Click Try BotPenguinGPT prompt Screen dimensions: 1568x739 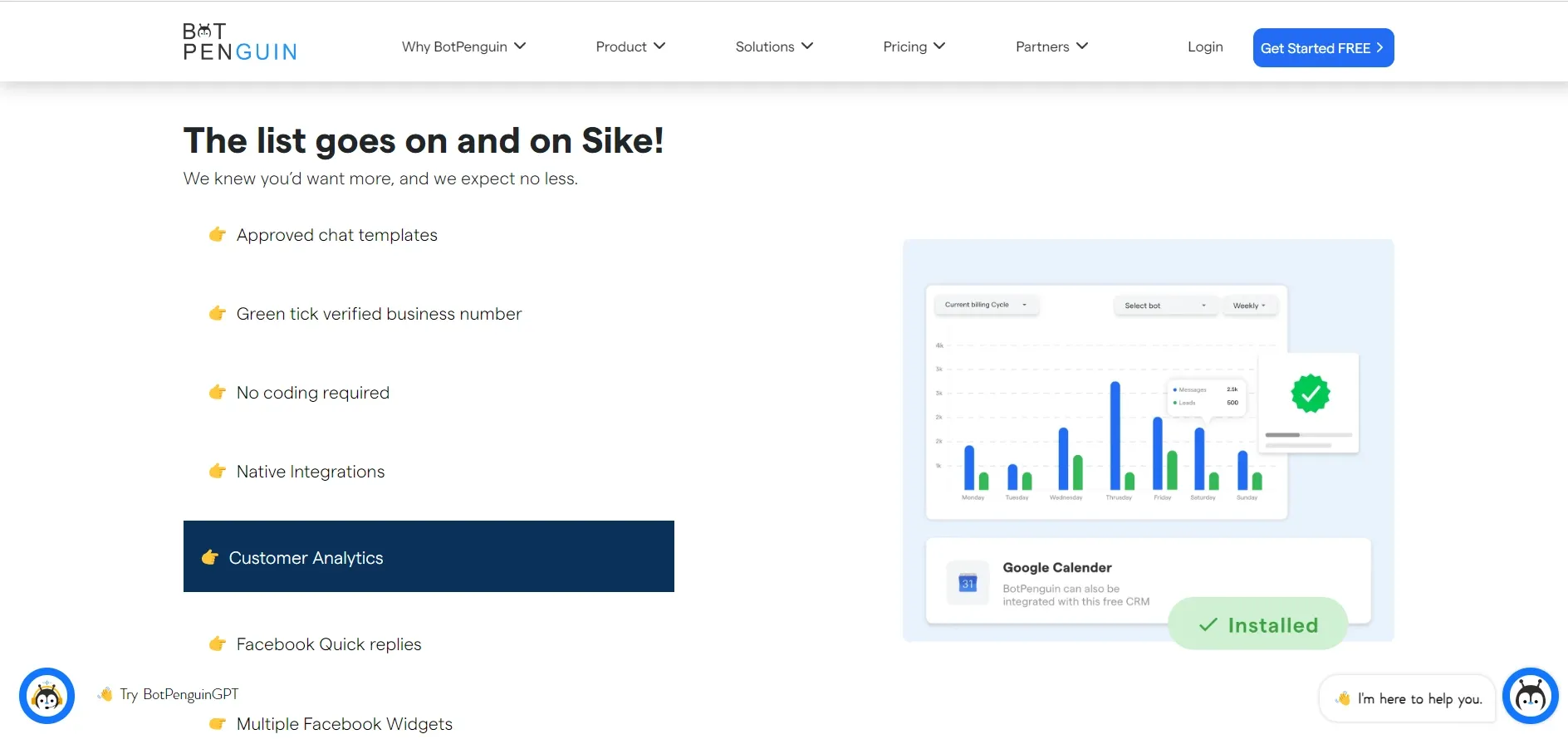click(179, 694)
